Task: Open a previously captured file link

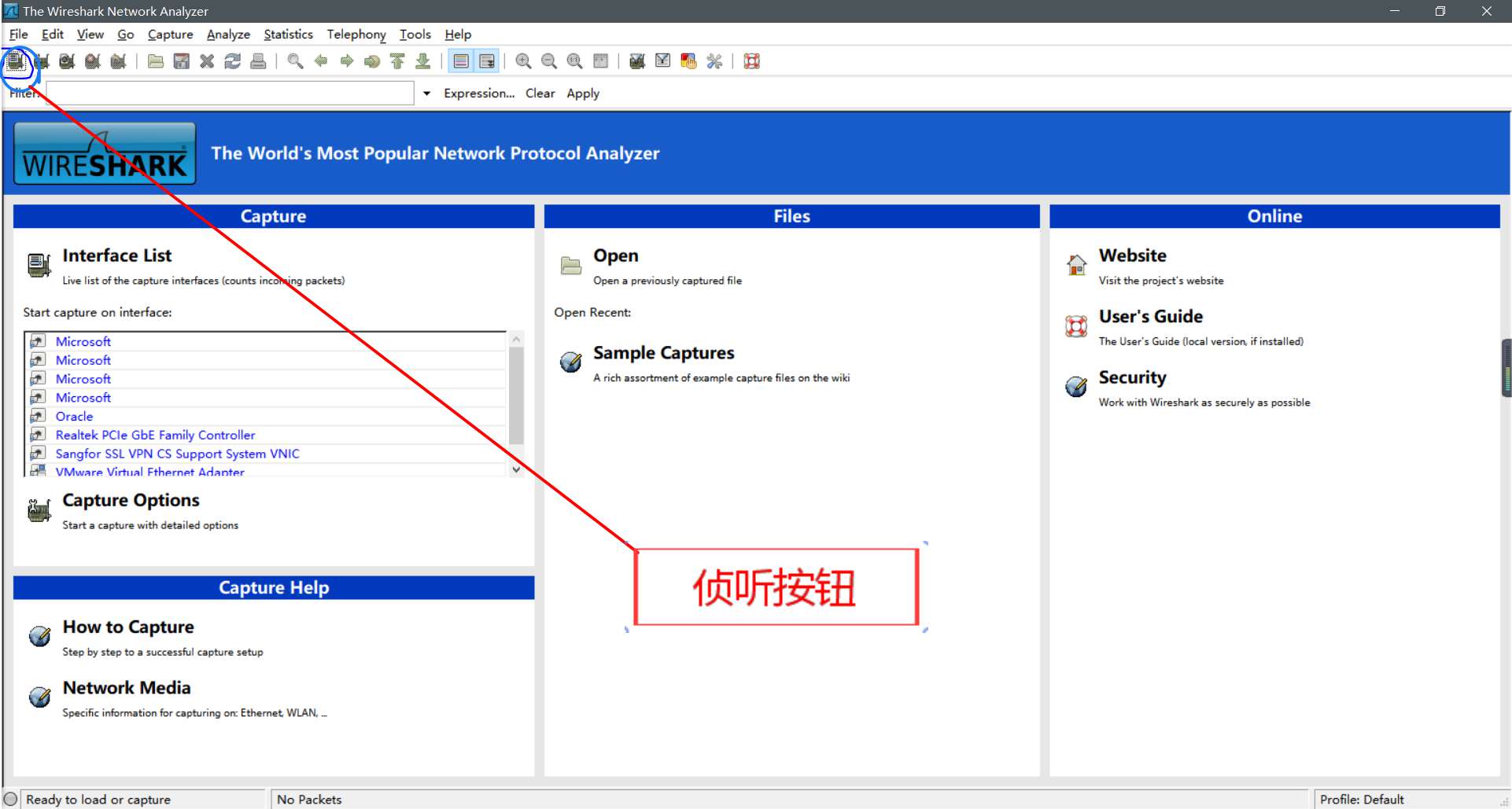Action: coord(615,256)
